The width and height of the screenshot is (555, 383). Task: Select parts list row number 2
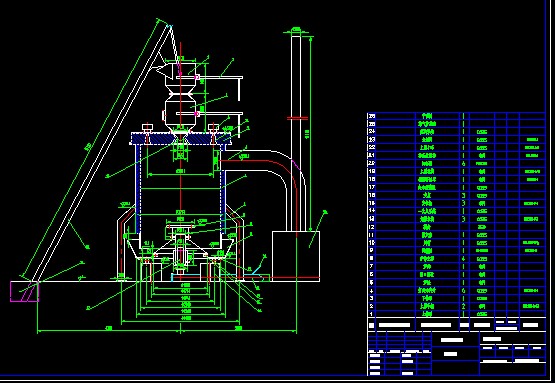pyautogui.click(x=456, y=306)
